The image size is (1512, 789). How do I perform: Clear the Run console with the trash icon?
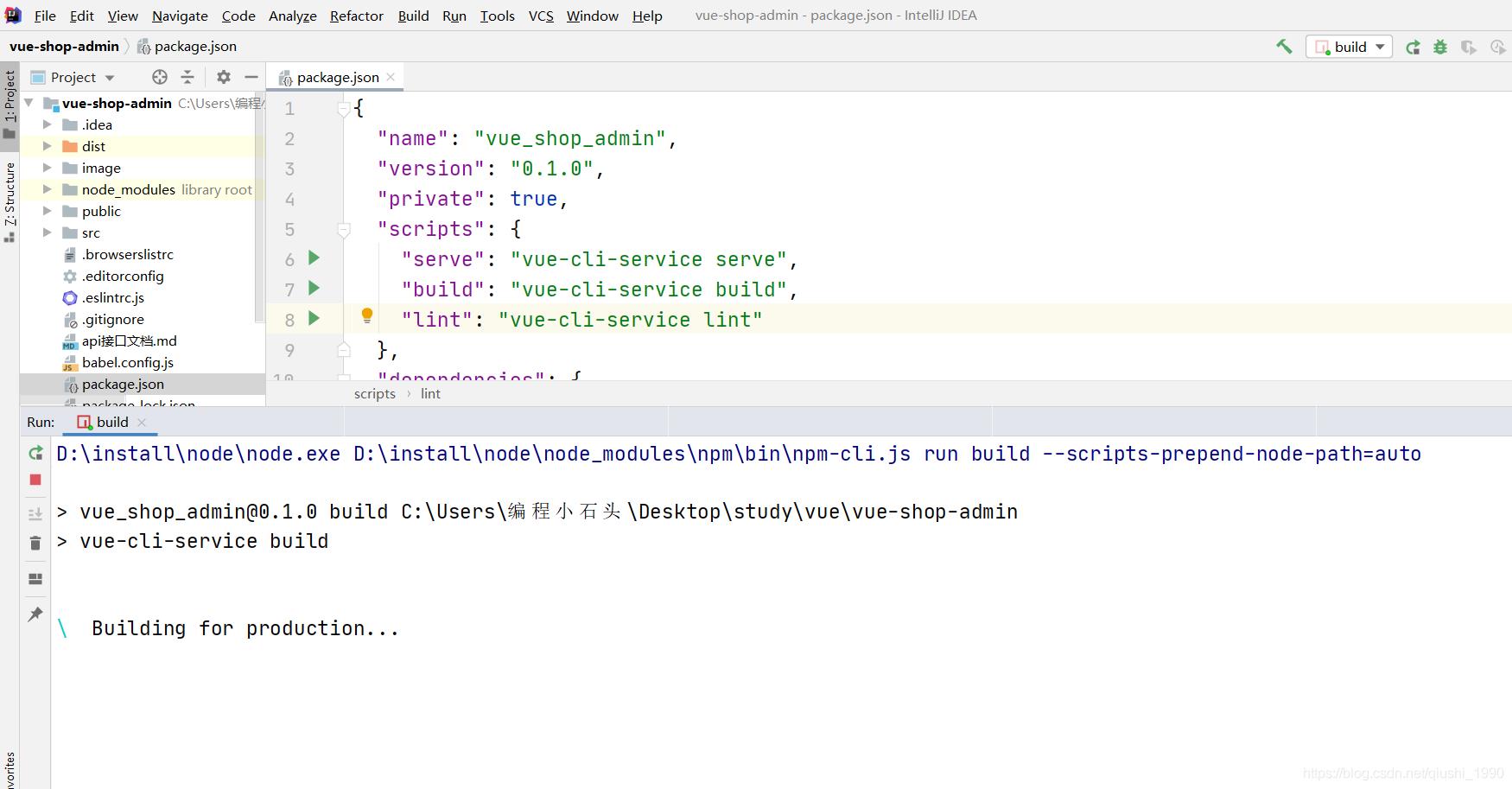coord(35,543)
